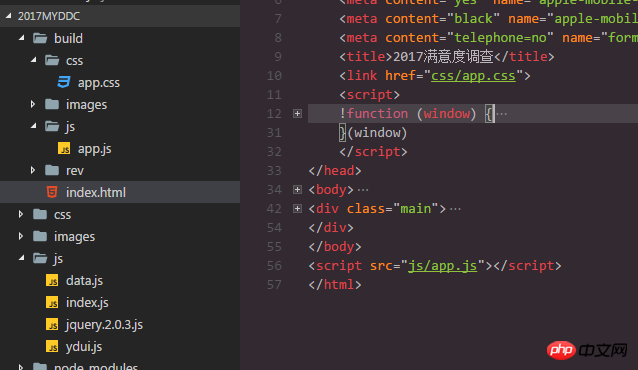This screenshot has width=638, height=370.
Task: Unfold the div main block on line 42
Action: coord(297,209)
